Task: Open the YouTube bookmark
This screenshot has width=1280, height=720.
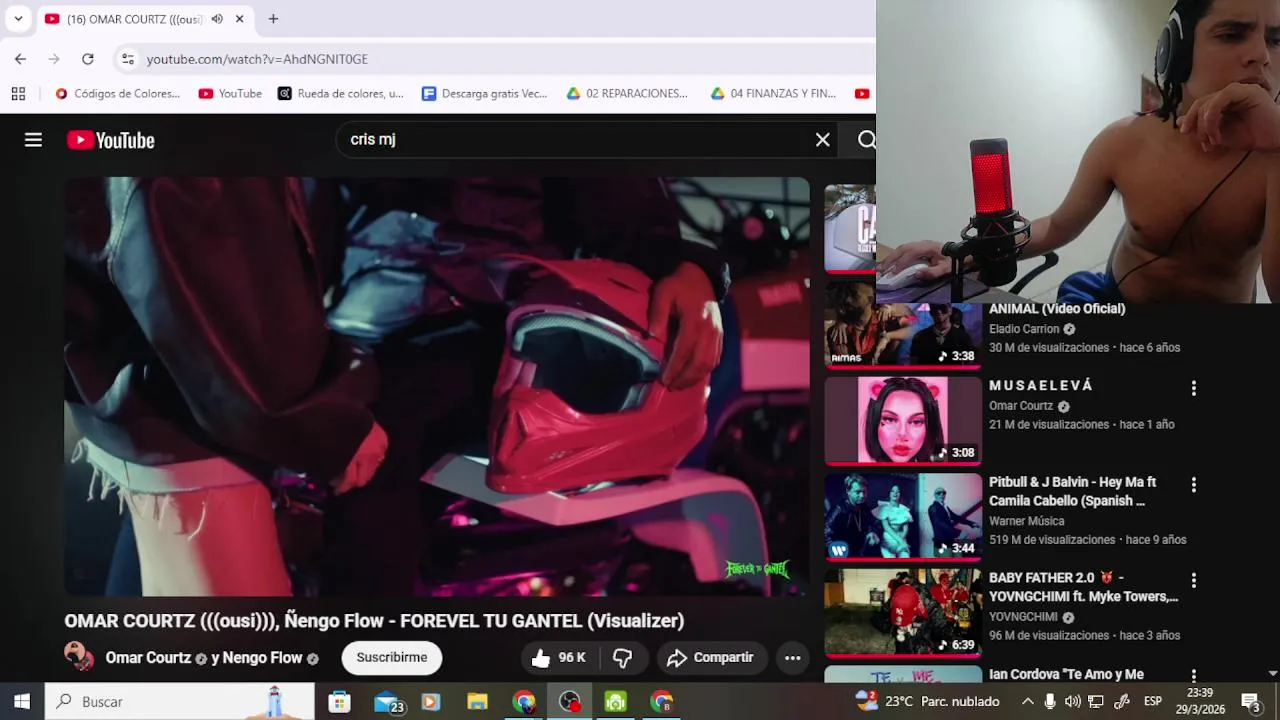Action: pos(230,94)
